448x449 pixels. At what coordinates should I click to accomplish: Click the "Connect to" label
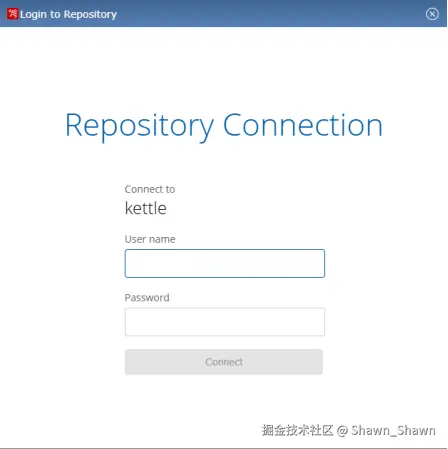pyautogui.click(x=150, y=189)
